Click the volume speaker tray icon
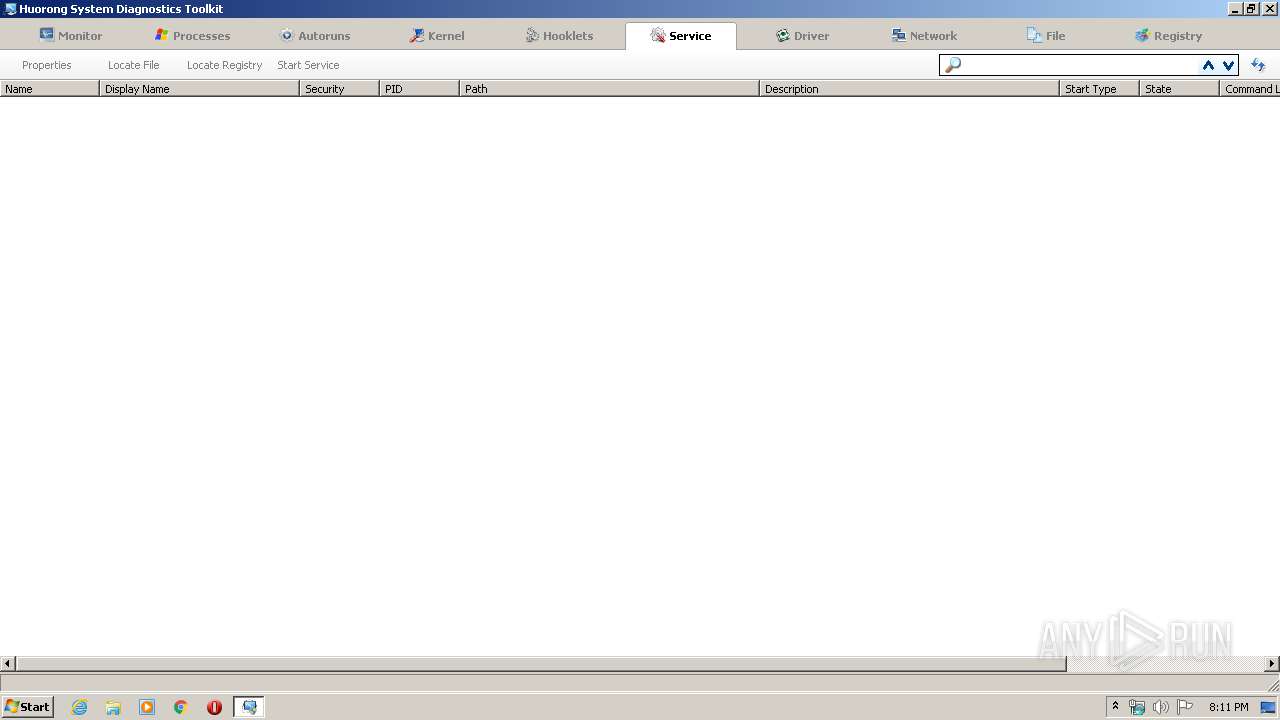1280x720 pixels. point(1161,707)
